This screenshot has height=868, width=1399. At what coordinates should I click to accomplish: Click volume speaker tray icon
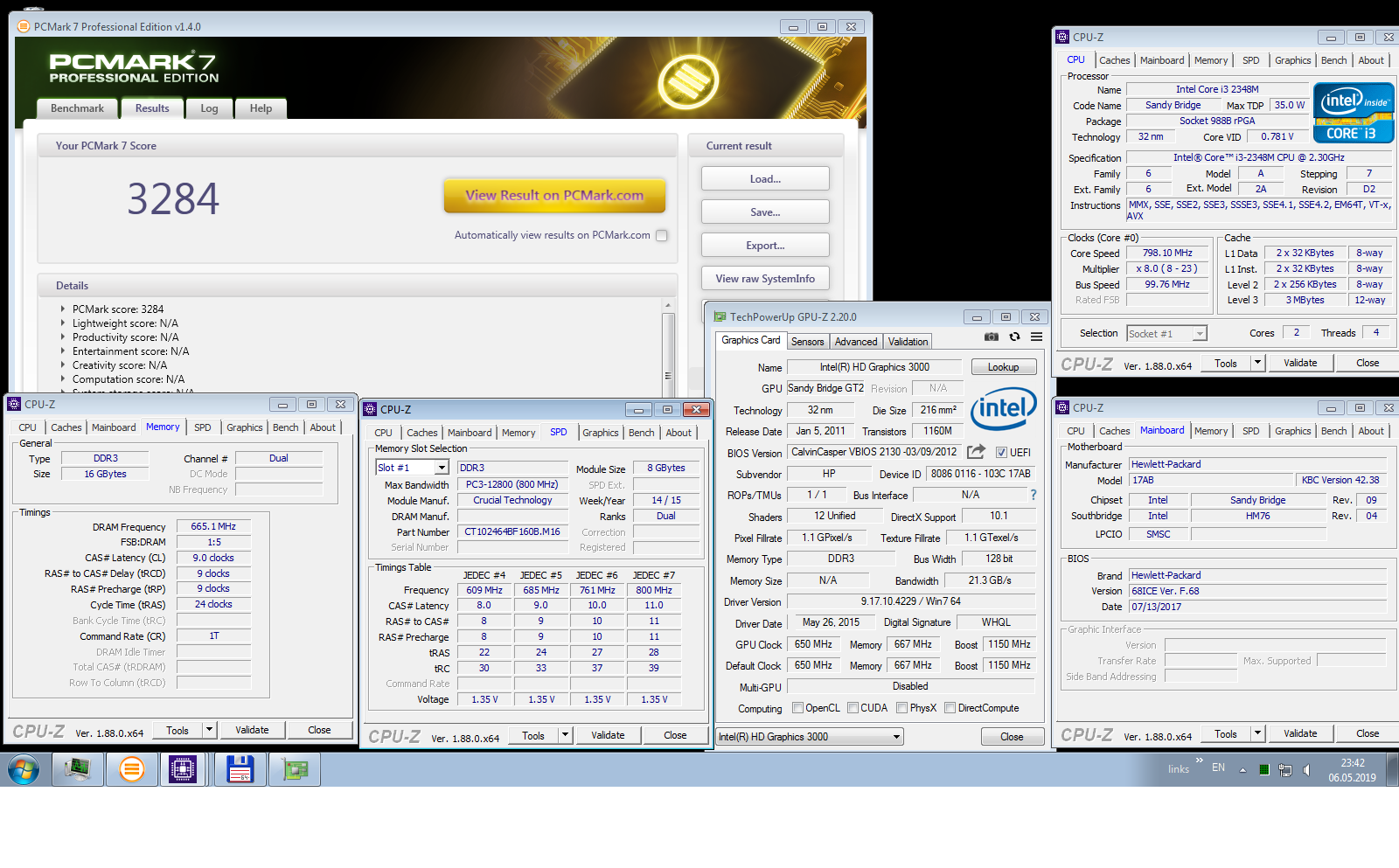1306,770
